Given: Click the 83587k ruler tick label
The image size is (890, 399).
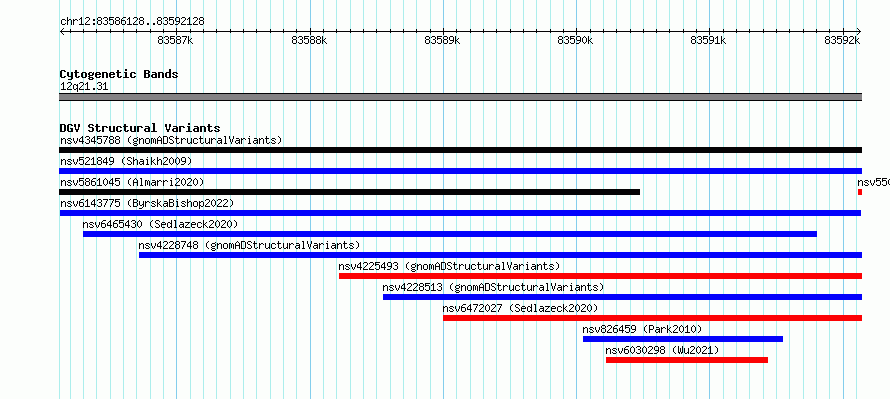Looking at the screenshot, I should (x=175, y=40).
